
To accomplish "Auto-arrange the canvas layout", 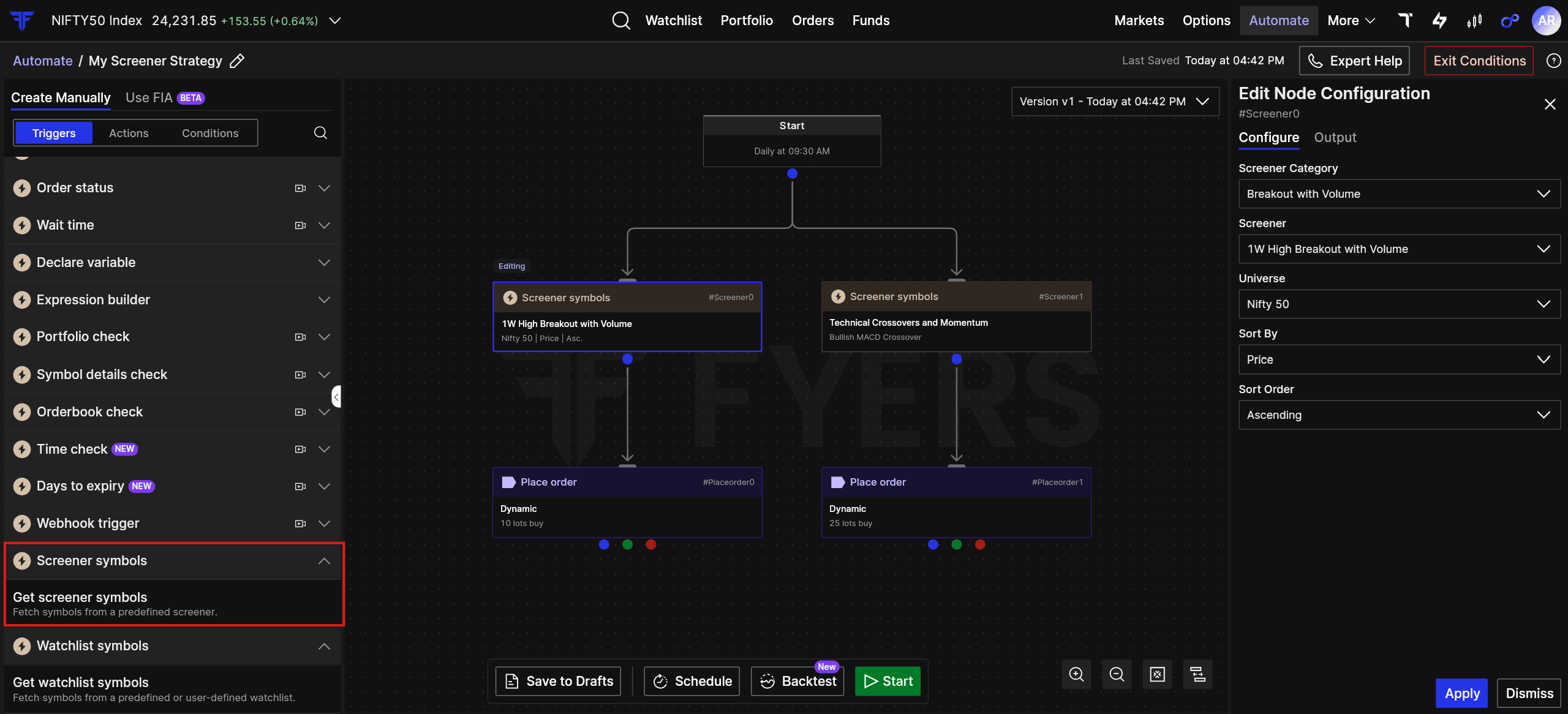I will pos(1197,674).
